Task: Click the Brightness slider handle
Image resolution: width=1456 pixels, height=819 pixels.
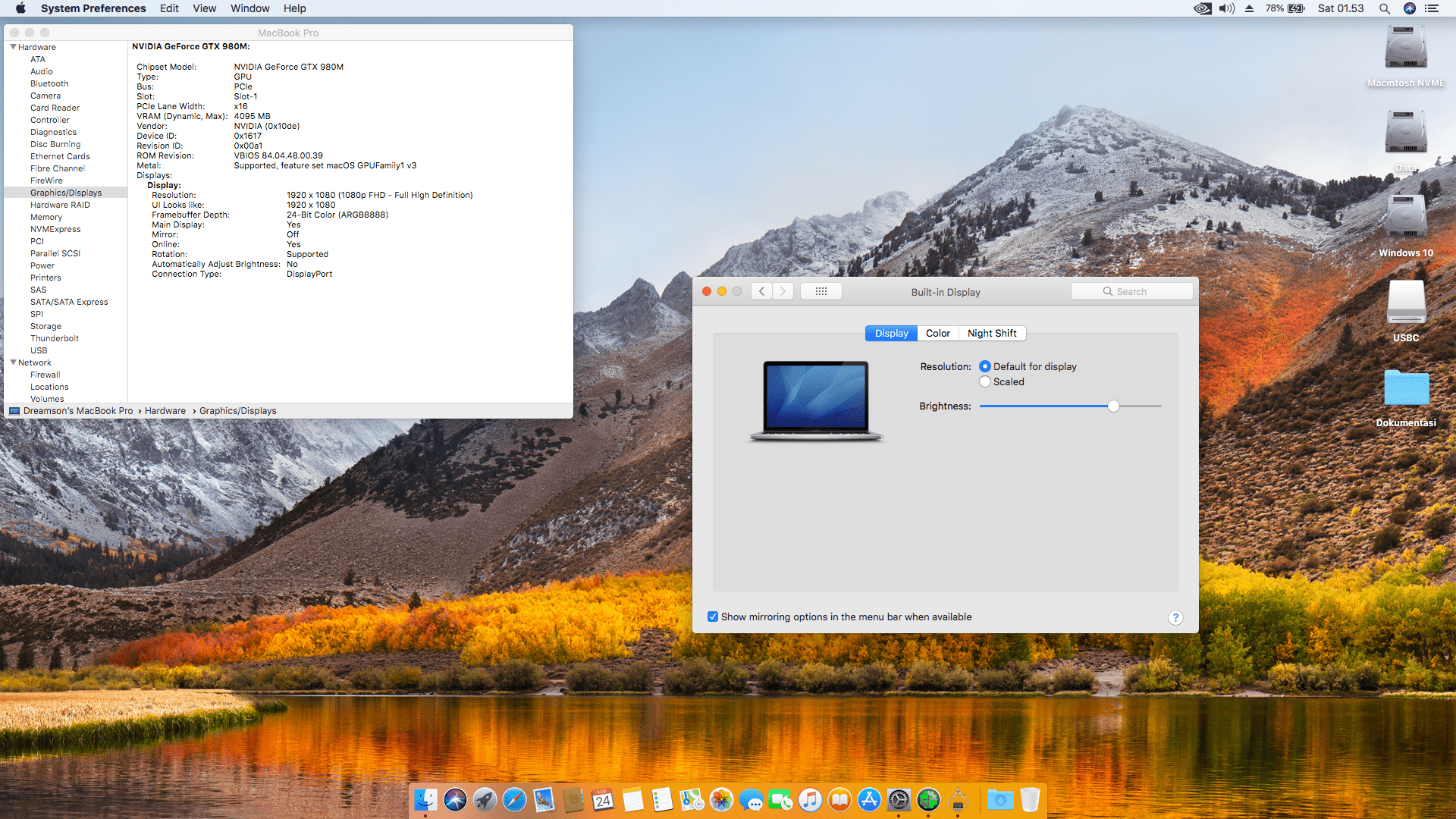Action: tap(1113, 406)
